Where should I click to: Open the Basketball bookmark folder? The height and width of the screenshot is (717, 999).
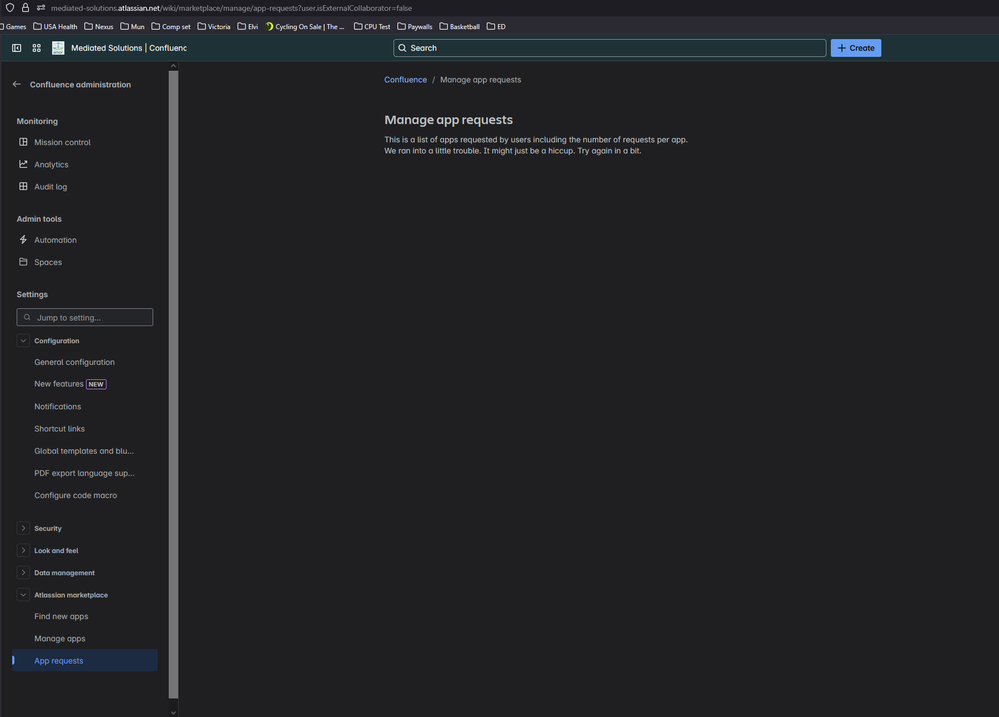[459, 27]
